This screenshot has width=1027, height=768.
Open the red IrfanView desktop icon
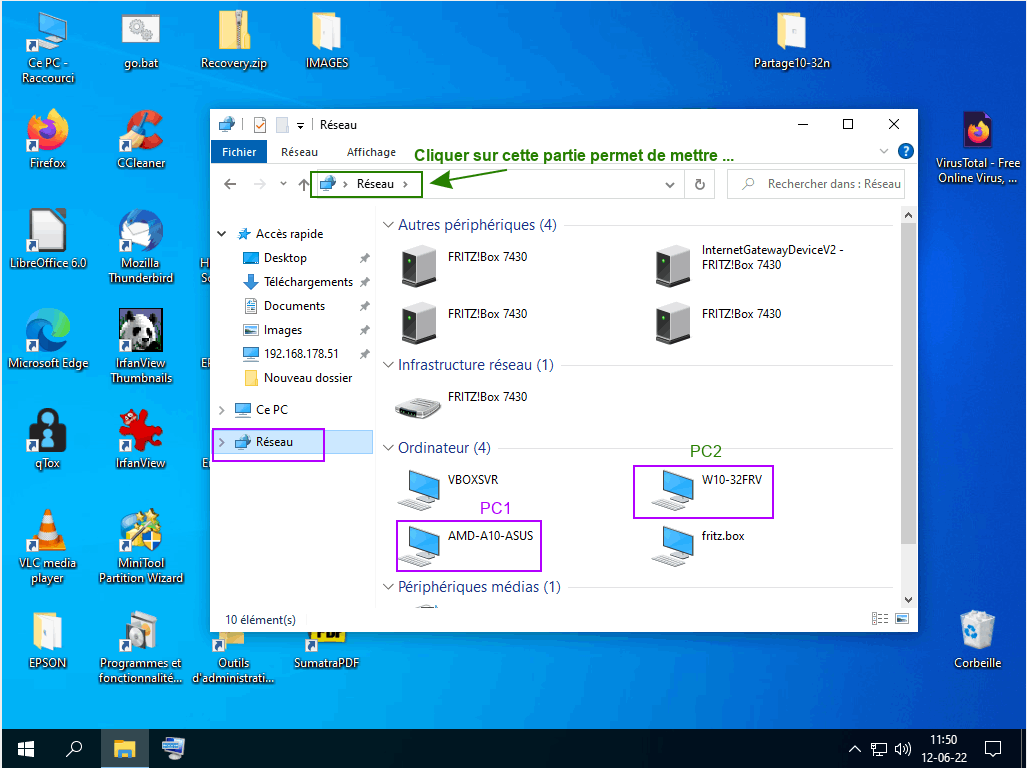pyautogui.click(x=141, y=439)
